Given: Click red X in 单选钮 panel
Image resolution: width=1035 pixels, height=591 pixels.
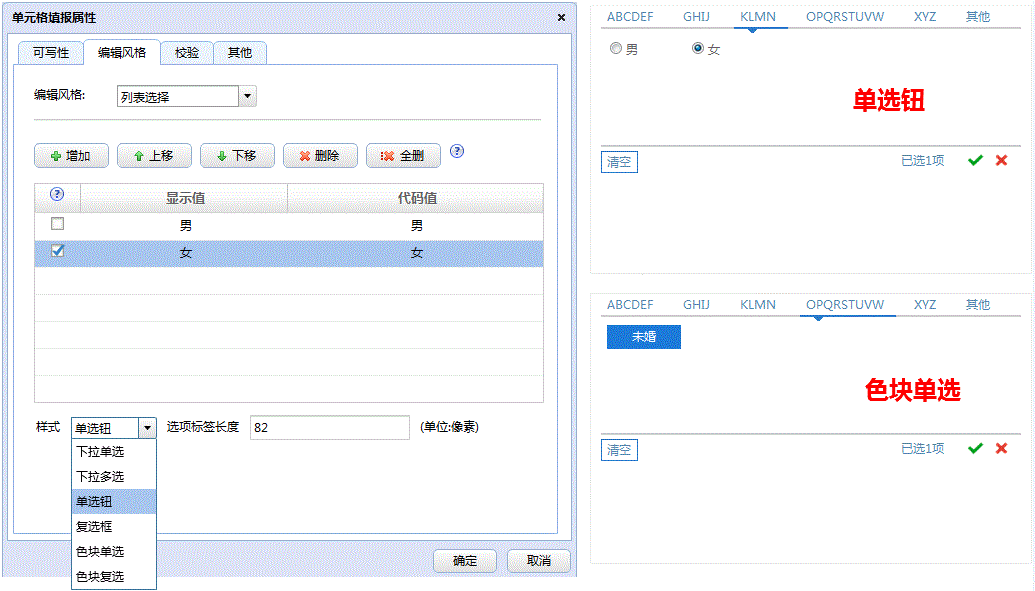Looking at the screenshot, I should 1001,161.
